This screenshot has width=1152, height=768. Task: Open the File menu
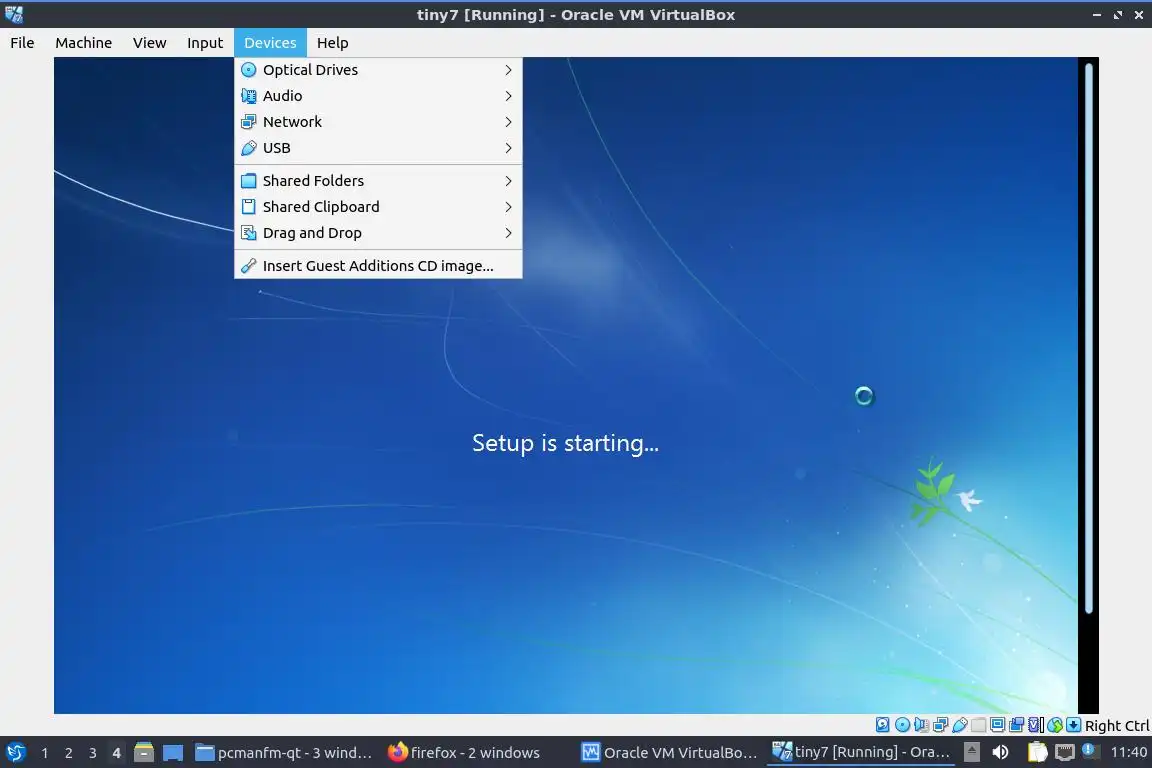[22, 43]
